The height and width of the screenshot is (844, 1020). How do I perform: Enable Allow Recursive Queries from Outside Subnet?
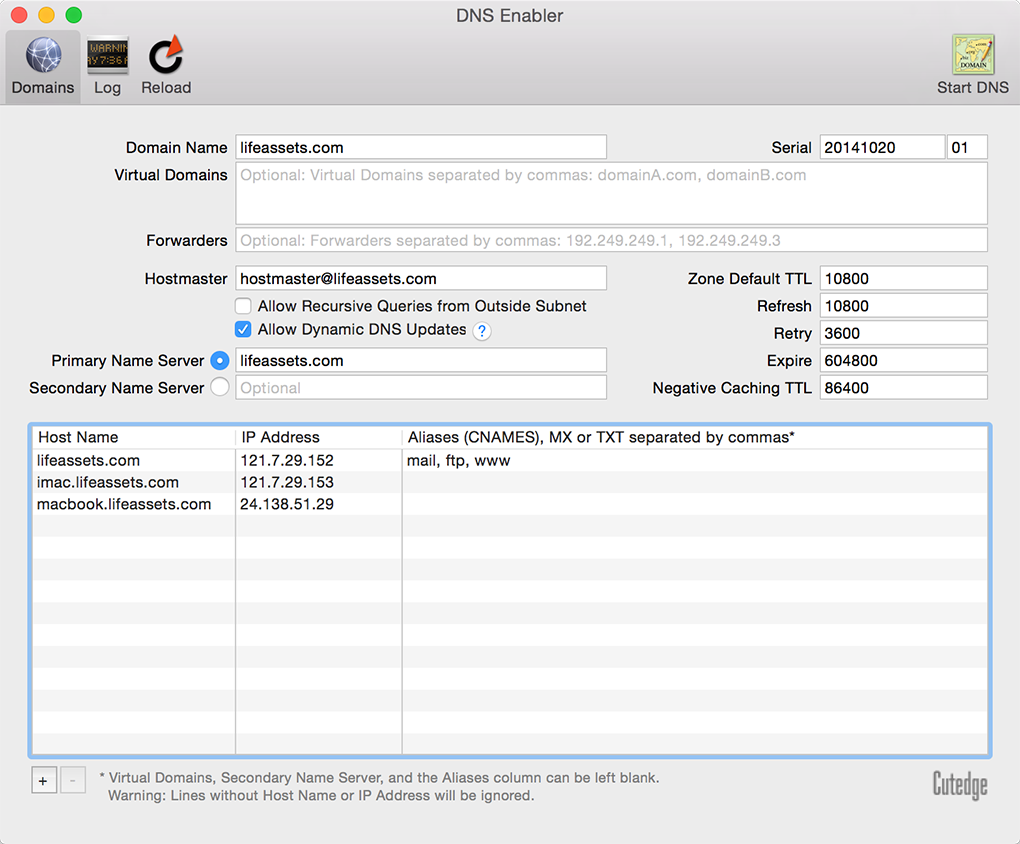[243, 306]
